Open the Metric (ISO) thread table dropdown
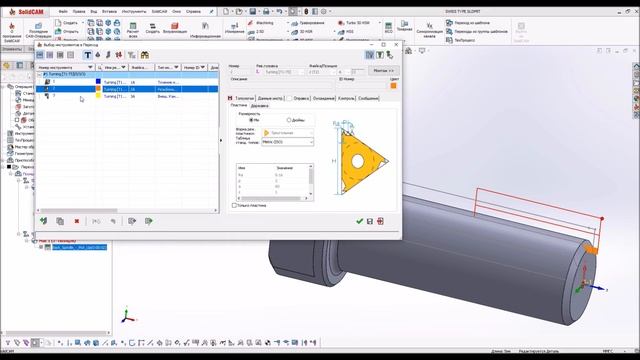Image resolution: width=640 pixels, height=360 pixels. click(x=287, y=142)
